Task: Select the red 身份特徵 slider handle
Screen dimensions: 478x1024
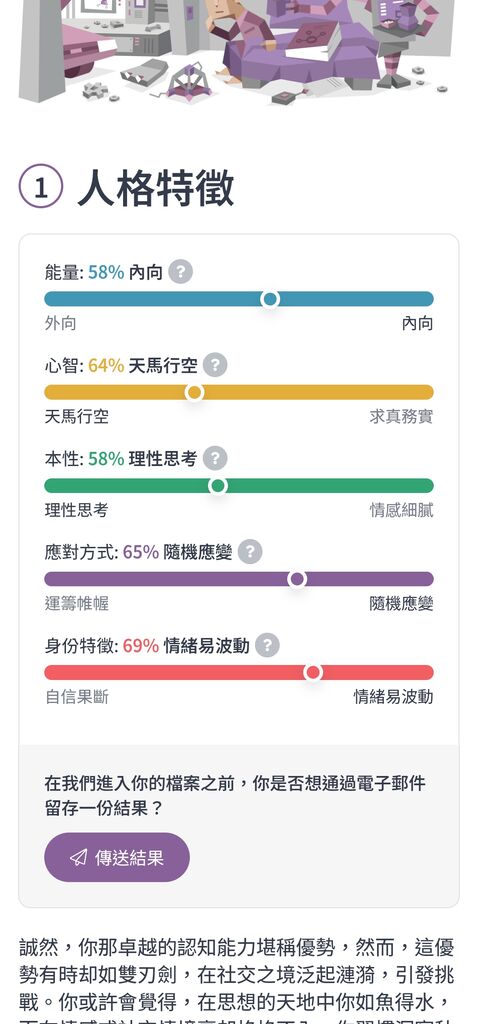Action: point(313,673)
